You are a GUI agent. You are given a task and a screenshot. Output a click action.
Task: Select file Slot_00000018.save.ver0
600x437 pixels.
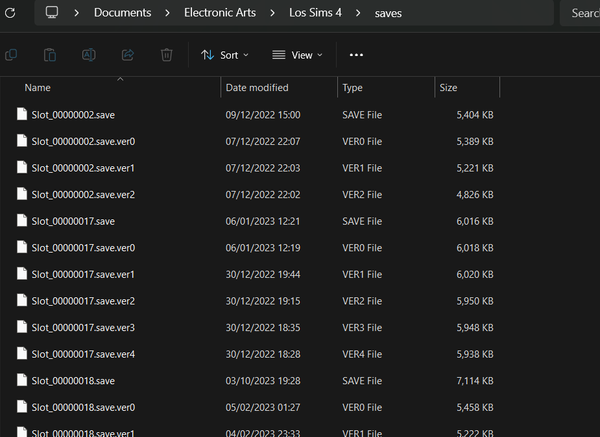[83, 407]
